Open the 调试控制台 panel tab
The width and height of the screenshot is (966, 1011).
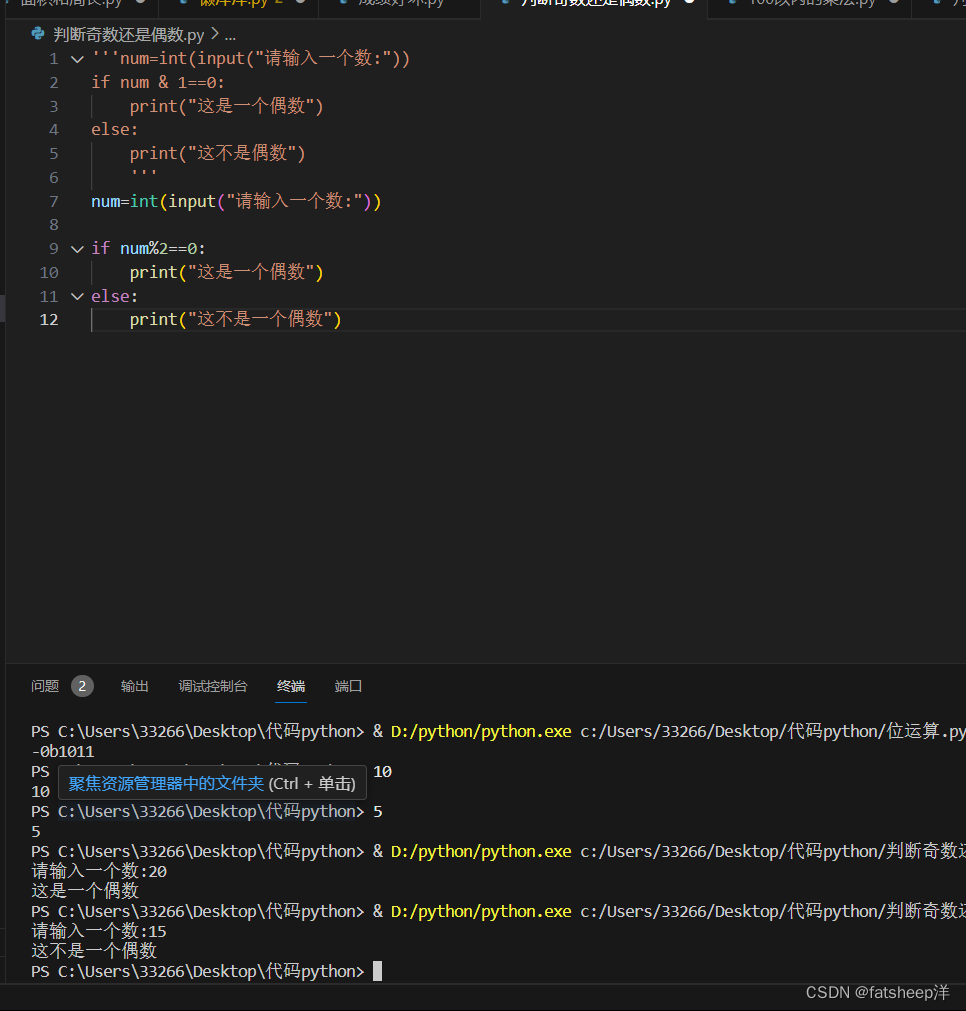tap(213, 686)
